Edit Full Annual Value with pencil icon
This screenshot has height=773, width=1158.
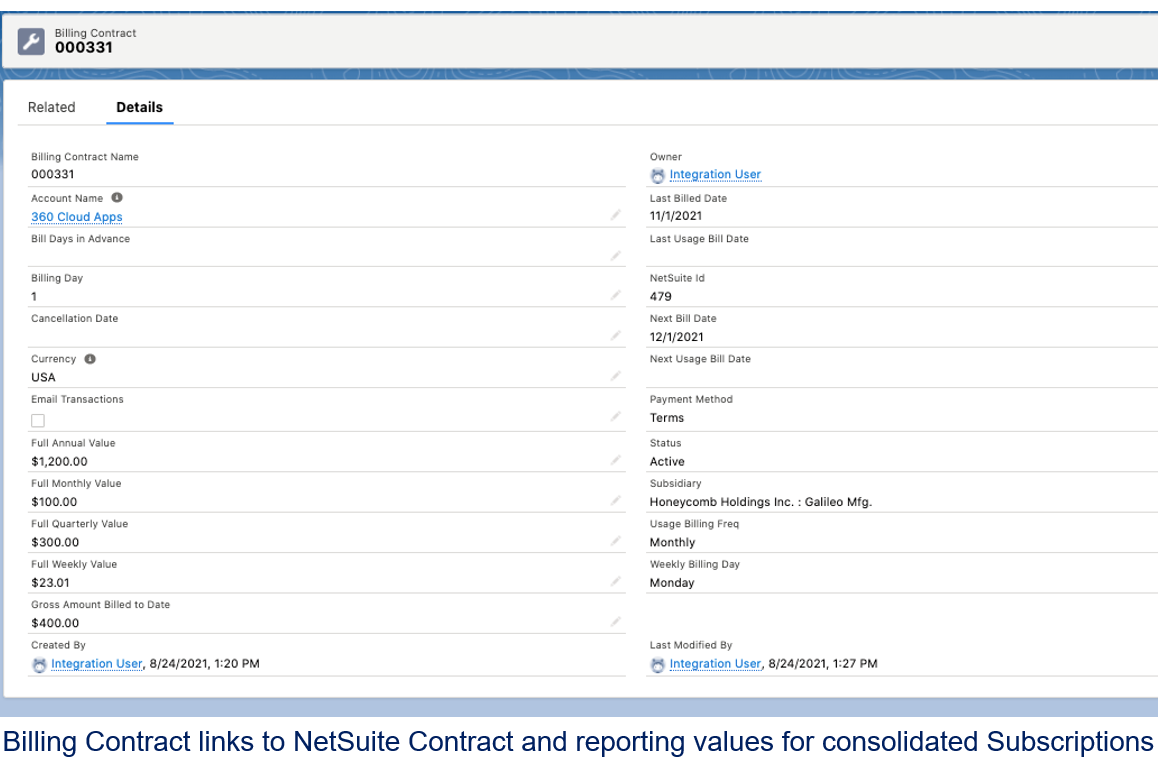tap(616, 461)
